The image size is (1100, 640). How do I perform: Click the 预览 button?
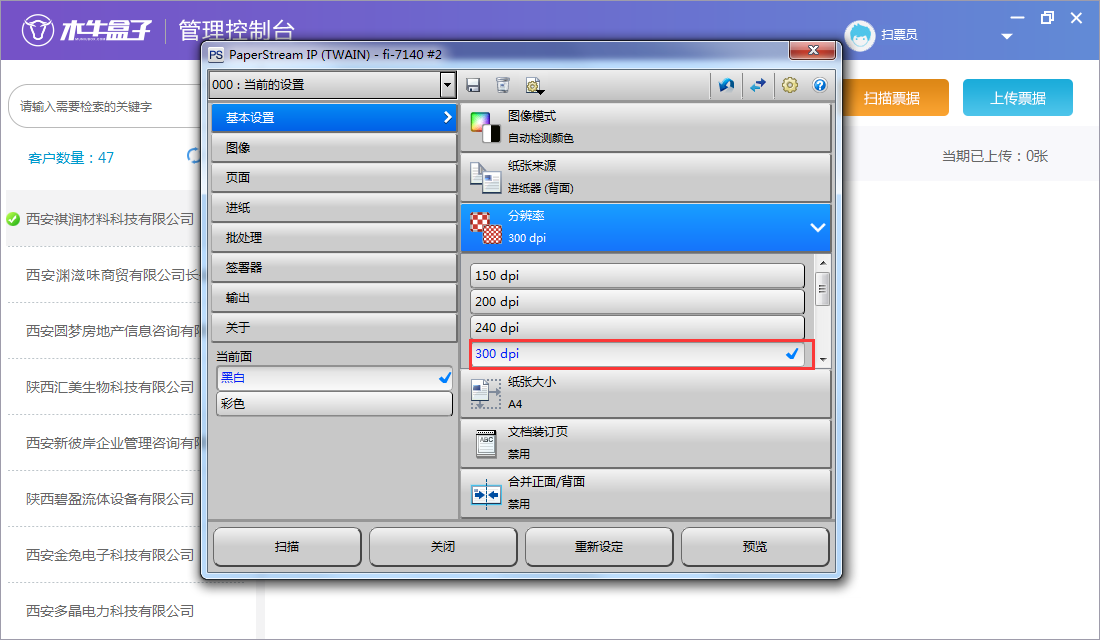[755, 547]
